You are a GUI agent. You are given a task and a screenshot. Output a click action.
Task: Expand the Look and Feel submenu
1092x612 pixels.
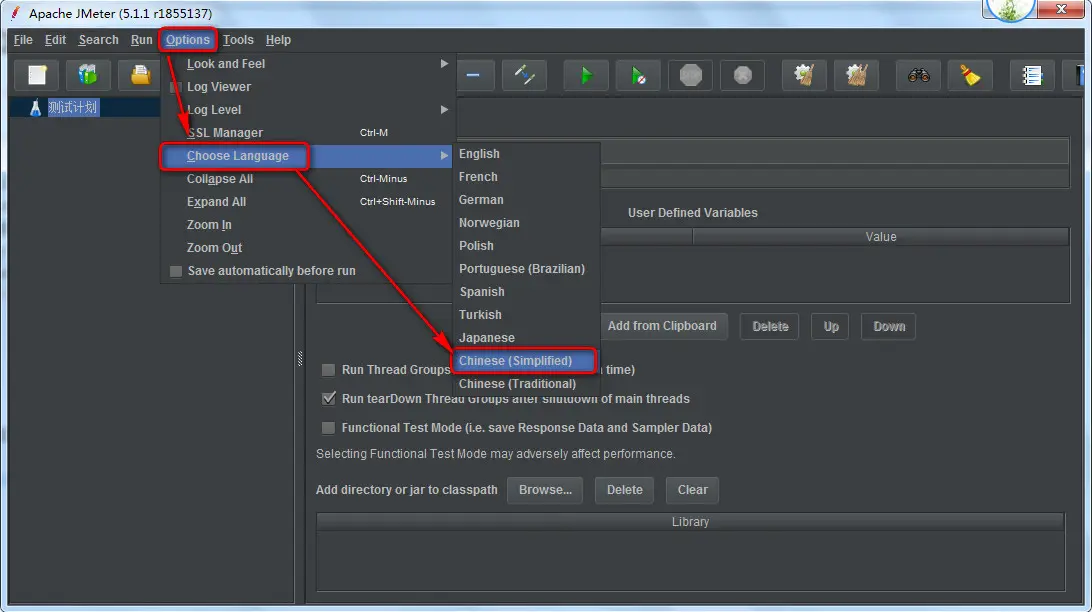coord(308,63)
